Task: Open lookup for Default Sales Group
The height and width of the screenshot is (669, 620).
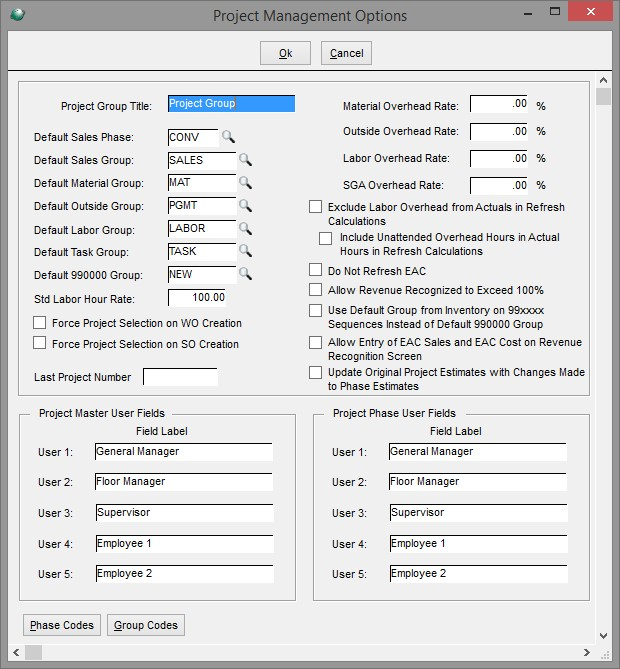Action: [x=245, y=160]
